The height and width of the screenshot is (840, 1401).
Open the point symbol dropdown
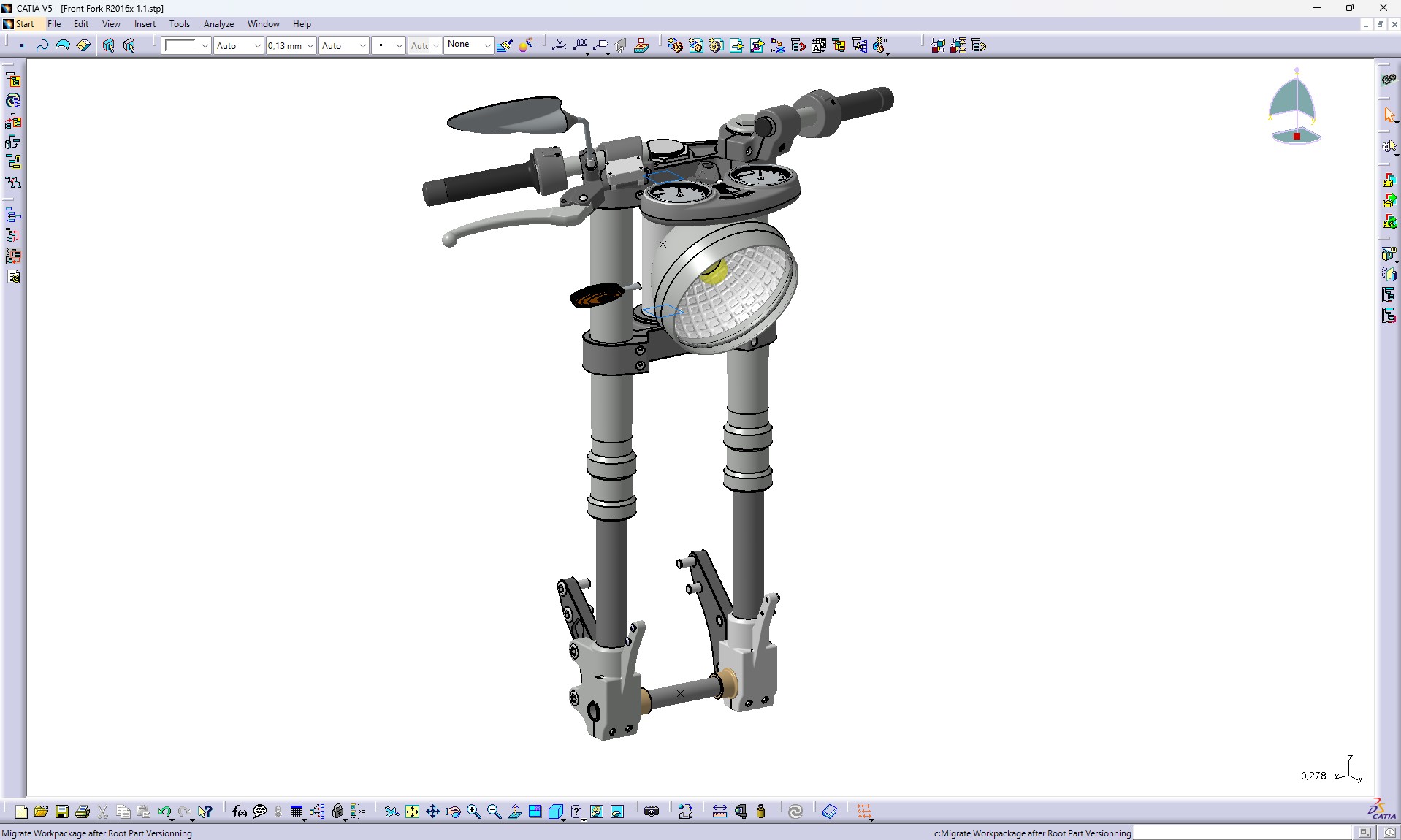click(399, 45)
